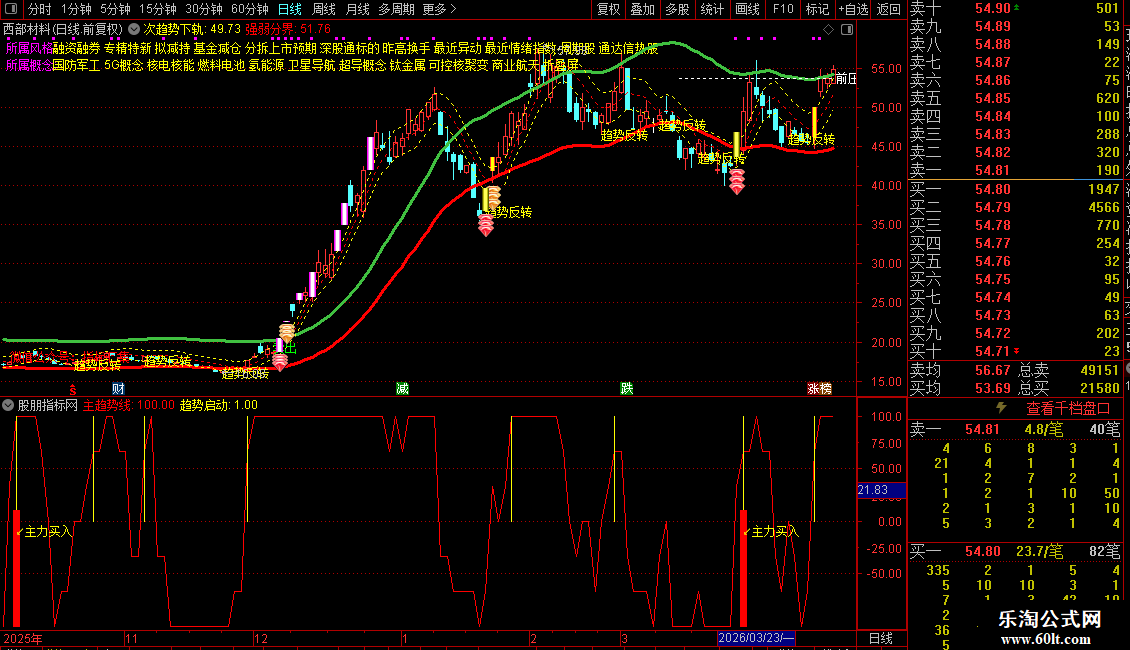The image size is (1130, 650).
Task: Click the 前压 resistance label
Action: (846, 79)
